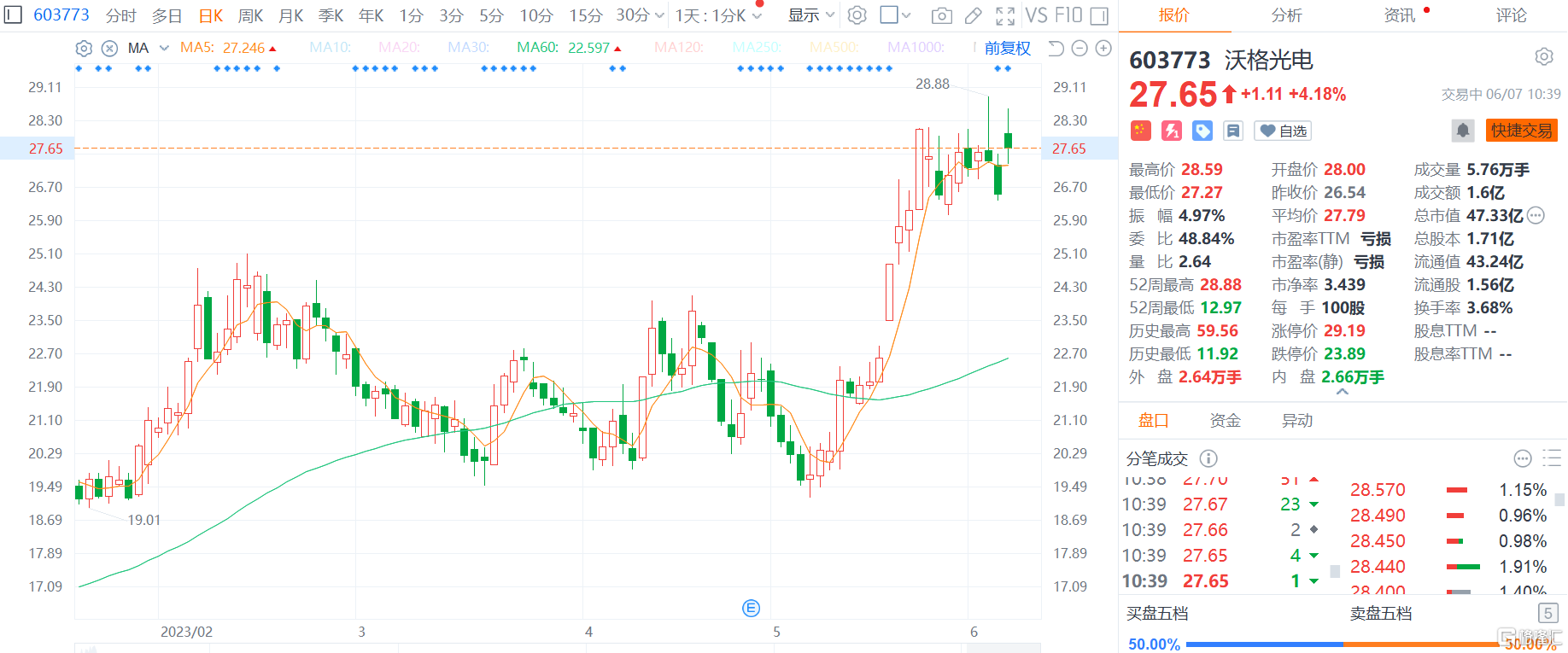
Task: Expand the 30分 interval dropdown arrow
Action: (658, 16)
